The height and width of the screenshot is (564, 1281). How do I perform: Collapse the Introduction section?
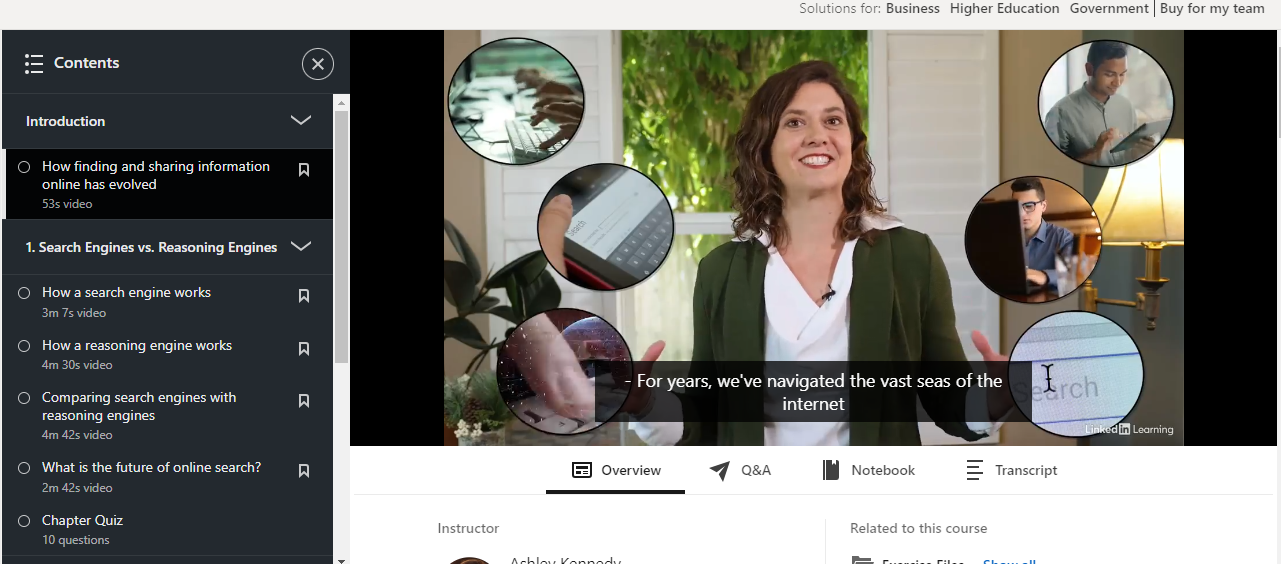pyautogui.click(x=300, y=121)
